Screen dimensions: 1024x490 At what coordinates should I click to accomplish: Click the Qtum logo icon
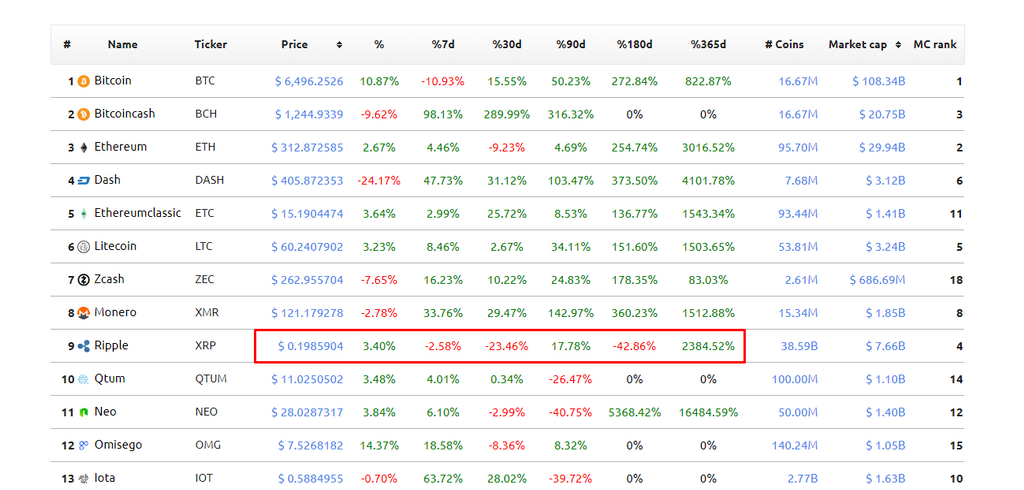tap(84, 380)
